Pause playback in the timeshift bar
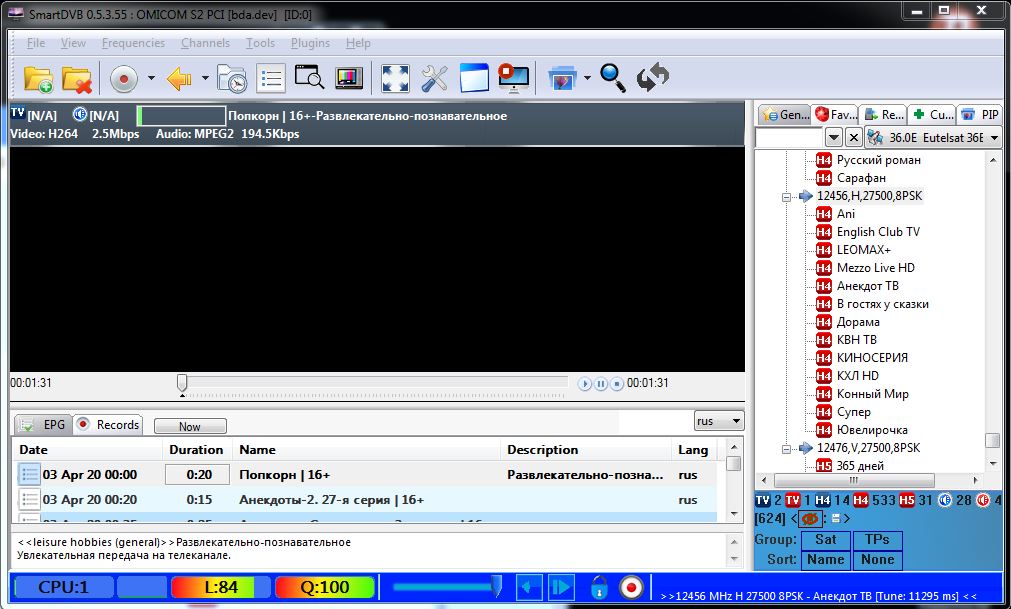 [601, 384]
